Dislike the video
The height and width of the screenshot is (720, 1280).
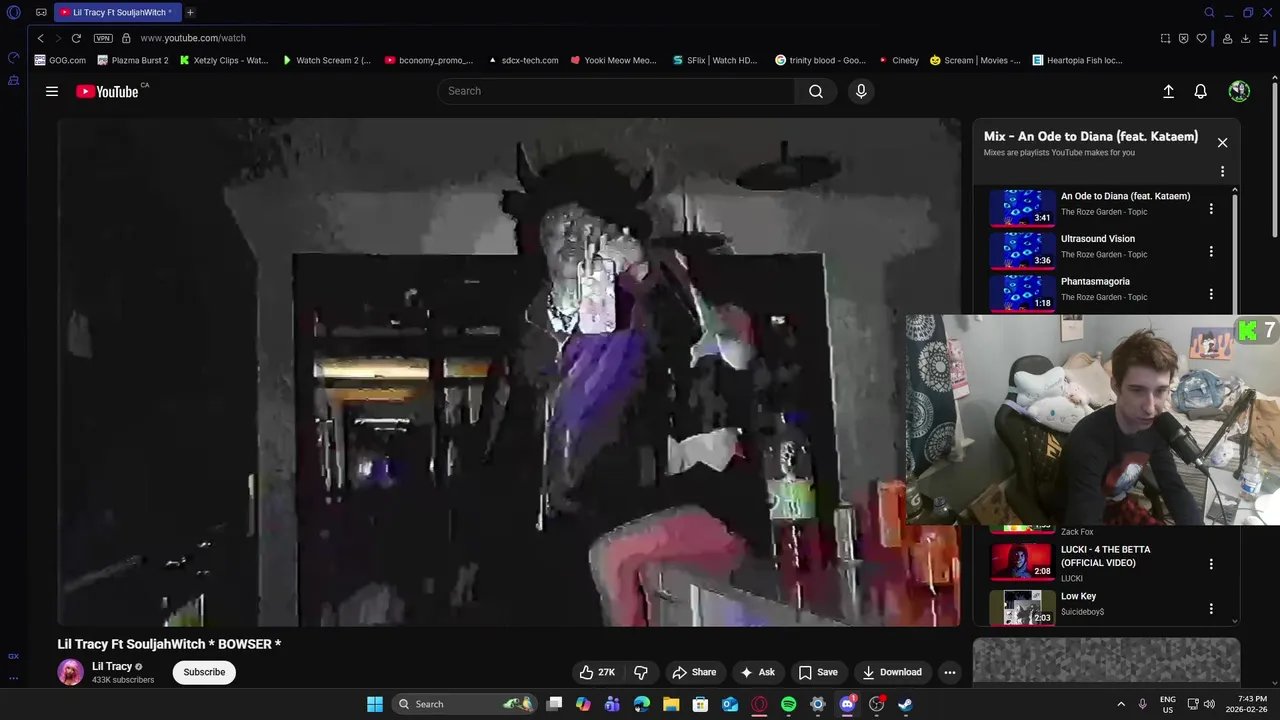641,672
